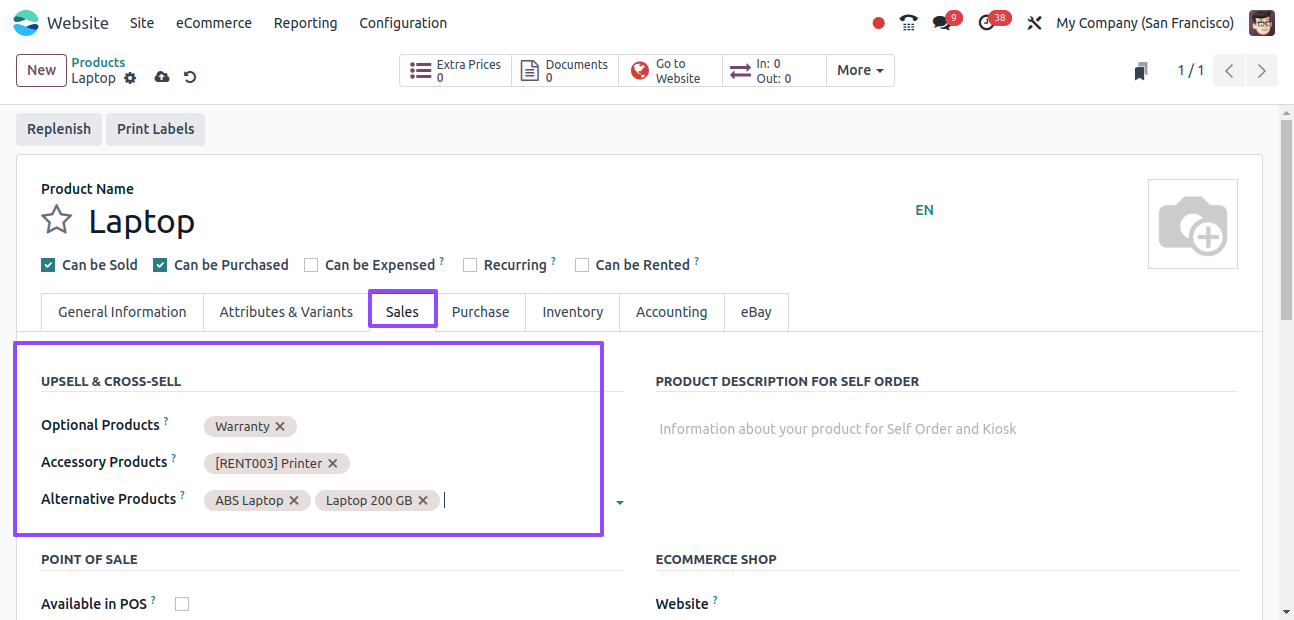Screen dimensions: 1294x620
Task: Switch to Attributes & Variants tab
Action: [286, 312]
